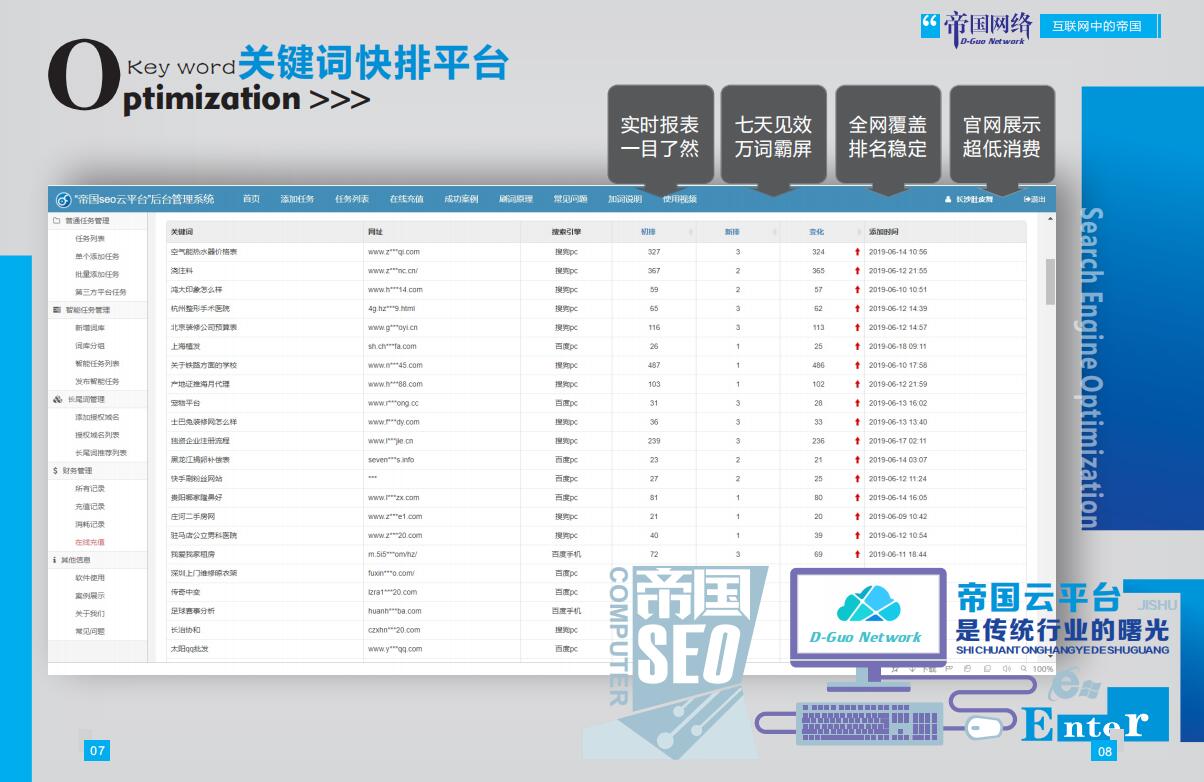Click keyword cell 我爱我家租房
The image size is (1204, 782).
(193, 554)
